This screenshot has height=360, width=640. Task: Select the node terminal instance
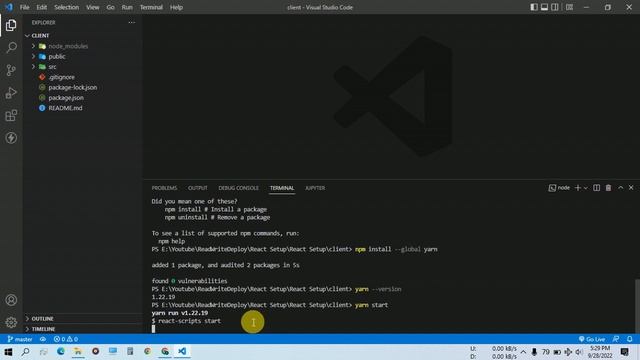click(559, 188)
